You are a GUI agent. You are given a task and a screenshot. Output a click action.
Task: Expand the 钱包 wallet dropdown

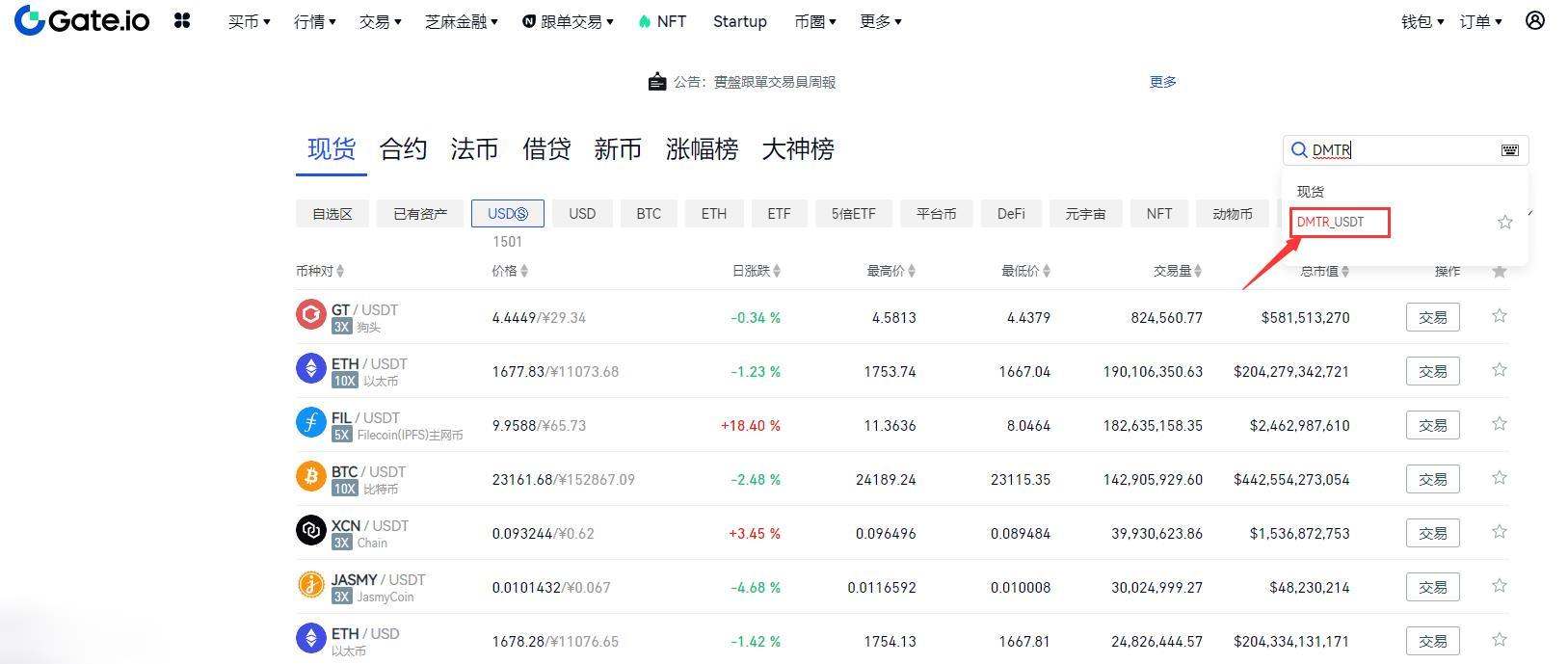(1422, 21)
